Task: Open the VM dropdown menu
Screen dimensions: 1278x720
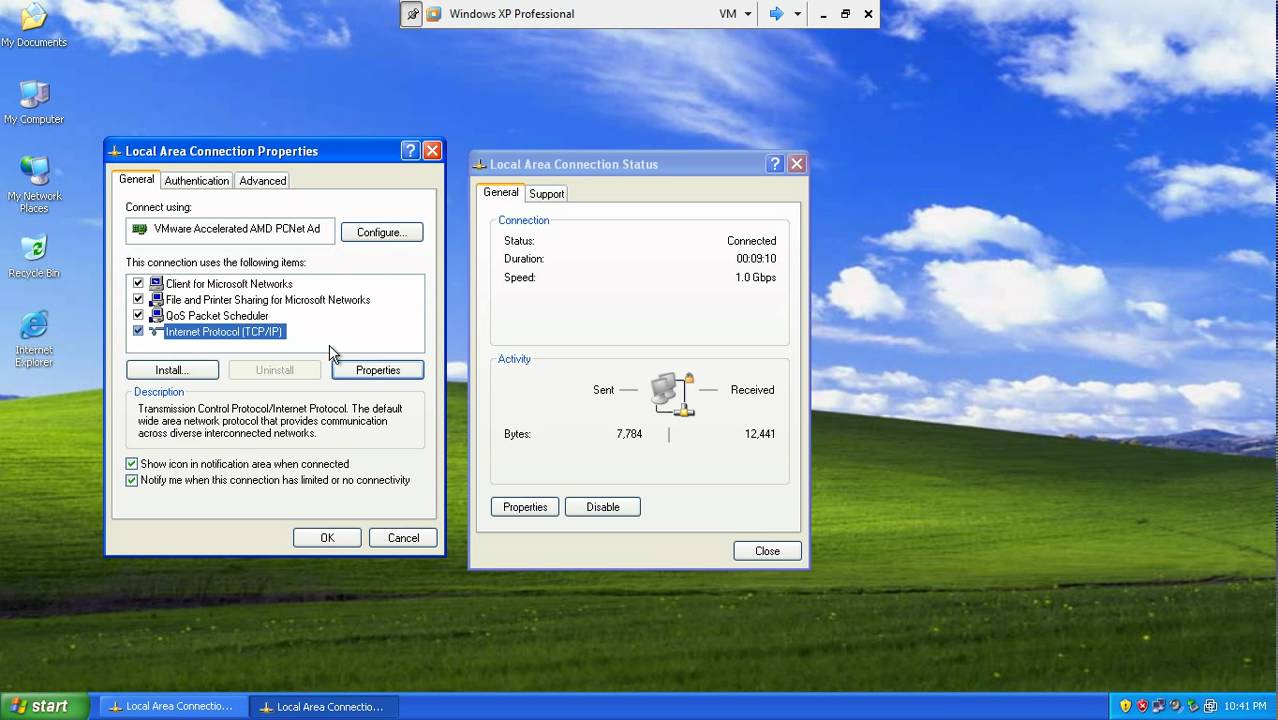Action: (735, 14)
